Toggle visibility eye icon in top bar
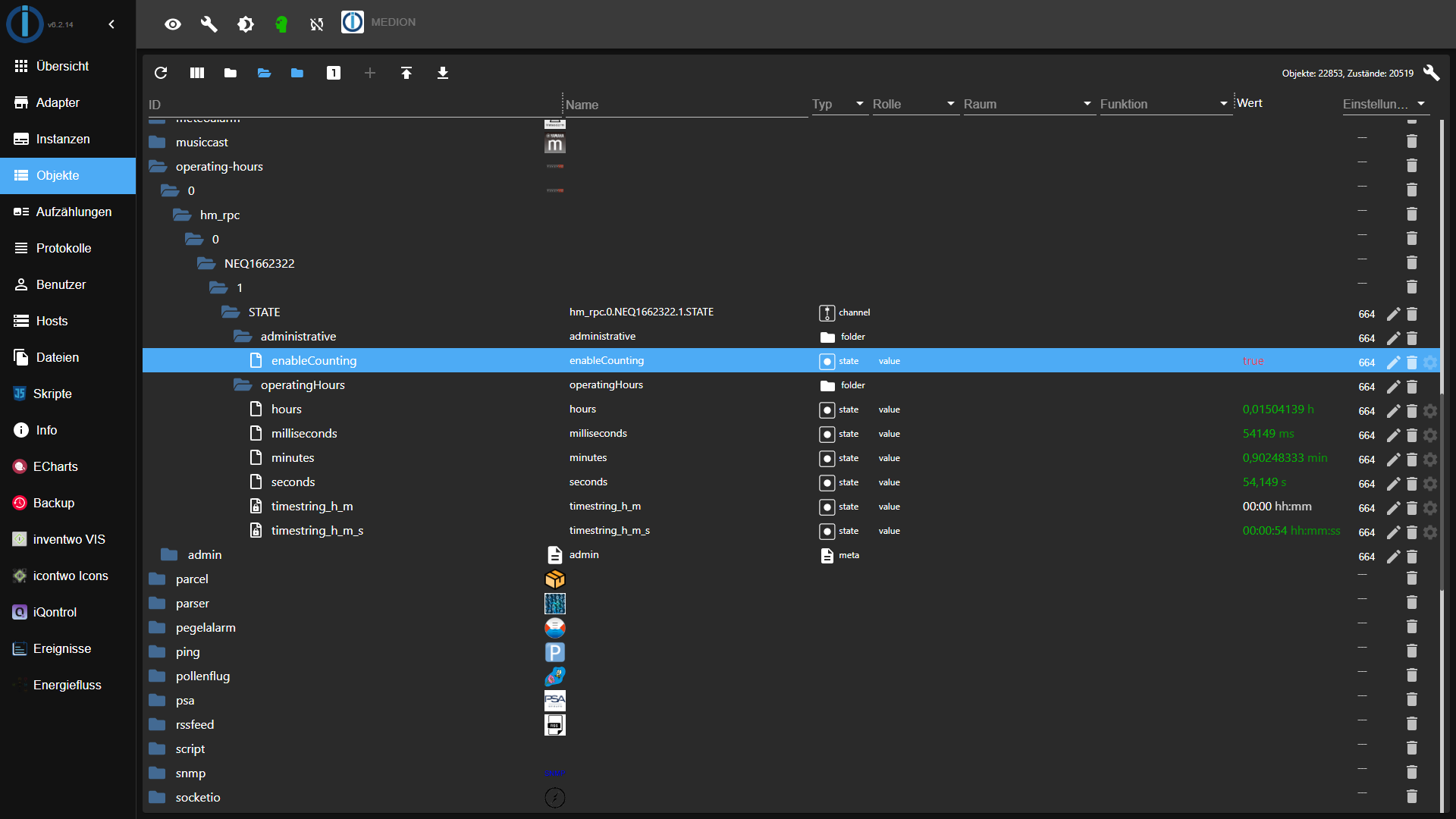Screen dimensions: 1456x819 click(173, 24)
